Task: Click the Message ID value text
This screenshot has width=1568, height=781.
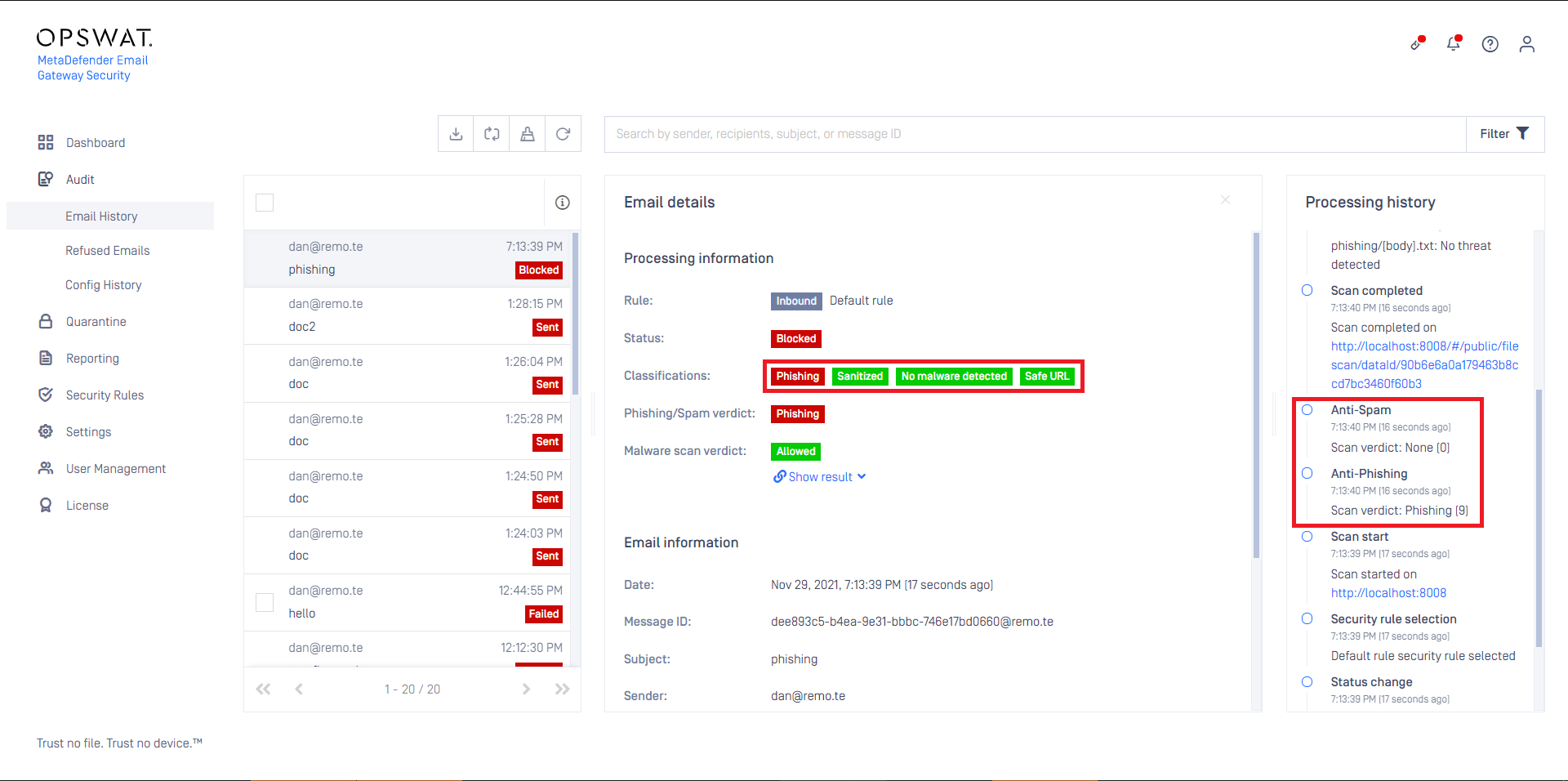Action: pyautogui.click(x=912, y=622)
